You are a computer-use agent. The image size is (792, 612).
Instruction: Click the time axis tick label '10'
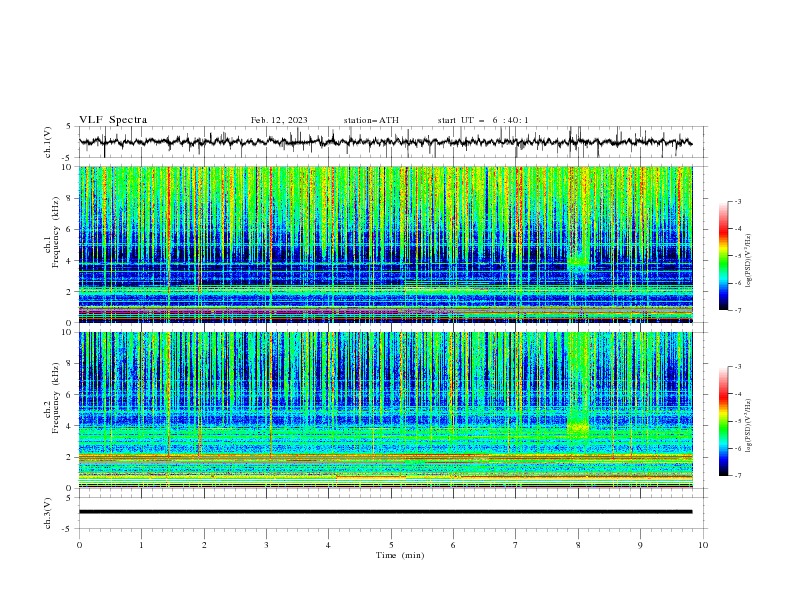703,545
